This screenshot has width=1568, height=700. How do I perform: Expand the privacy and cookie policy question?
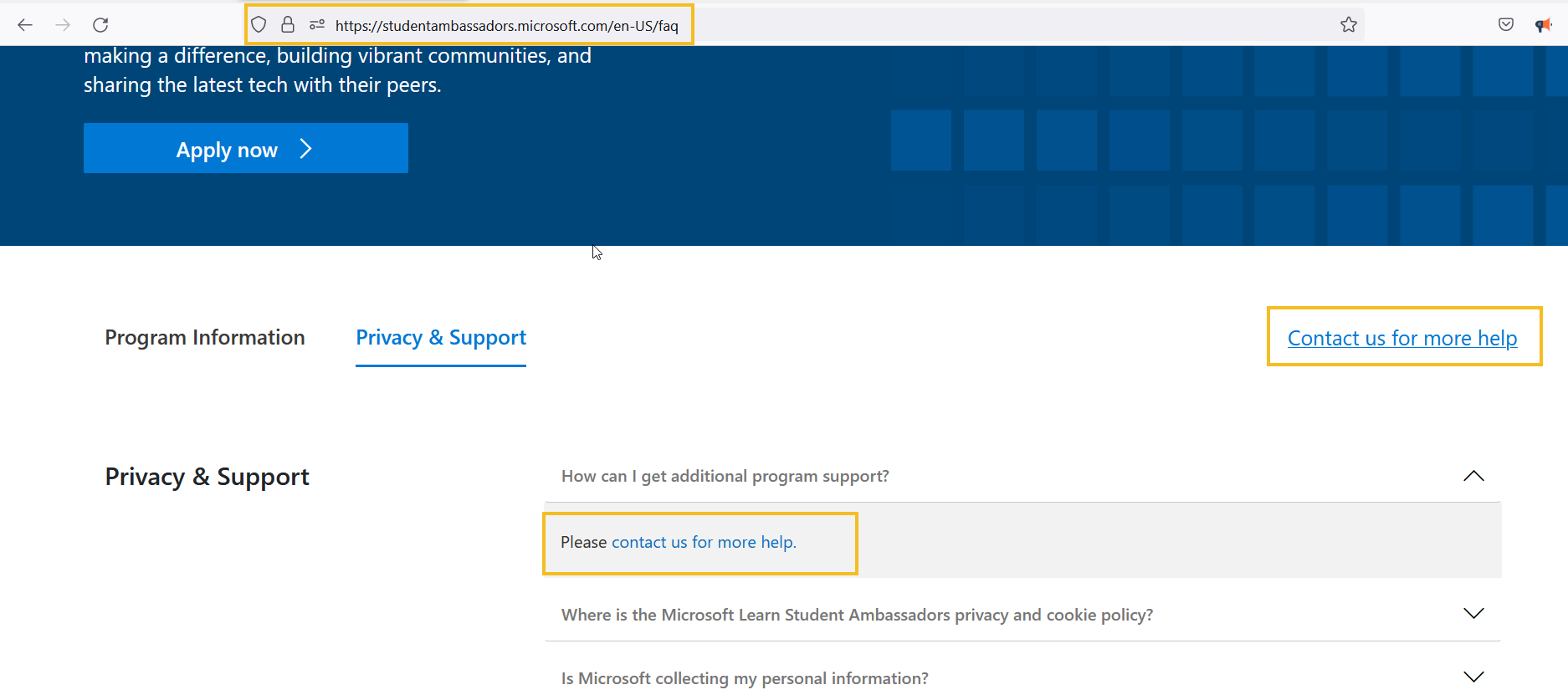click(x=1473, y=613)
